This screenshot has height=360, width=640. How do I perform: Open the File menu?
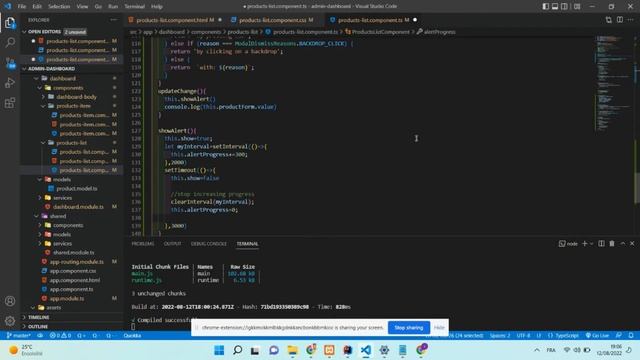[22, 7]
